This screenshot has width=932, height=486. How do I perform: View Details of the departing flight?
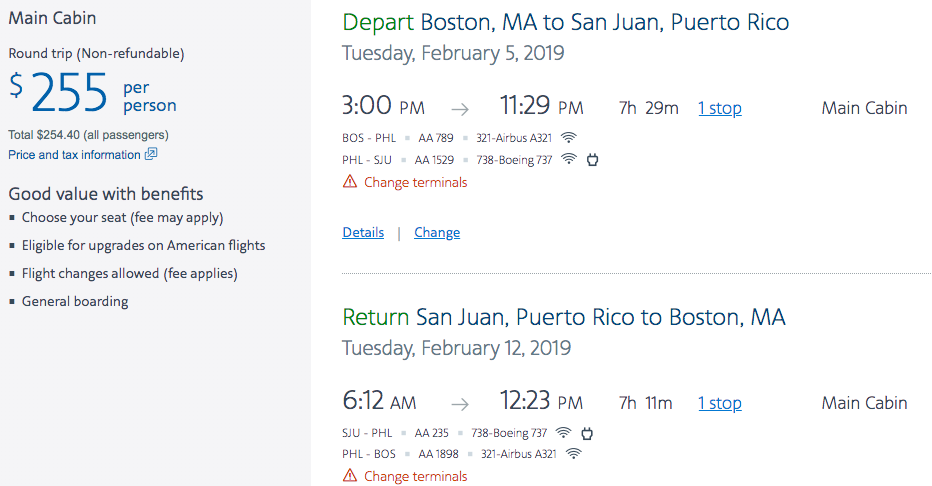click(x=363, y=232)
